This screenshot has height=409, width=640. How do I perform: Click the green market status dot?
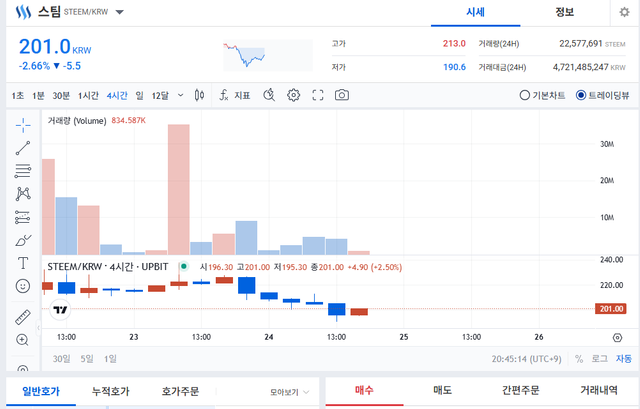184,267
